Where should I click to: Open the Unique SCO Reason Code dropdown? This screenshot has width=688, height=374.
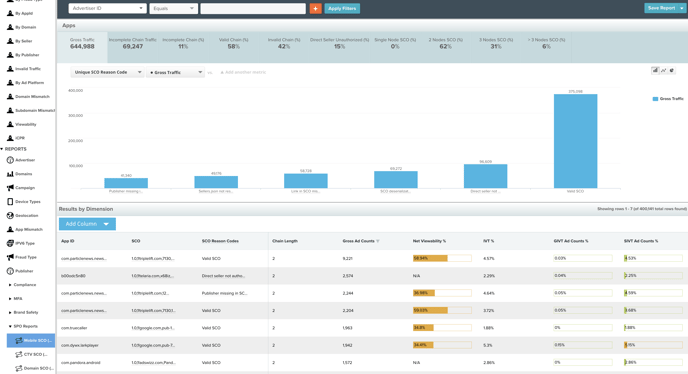(x=108, y=72)
